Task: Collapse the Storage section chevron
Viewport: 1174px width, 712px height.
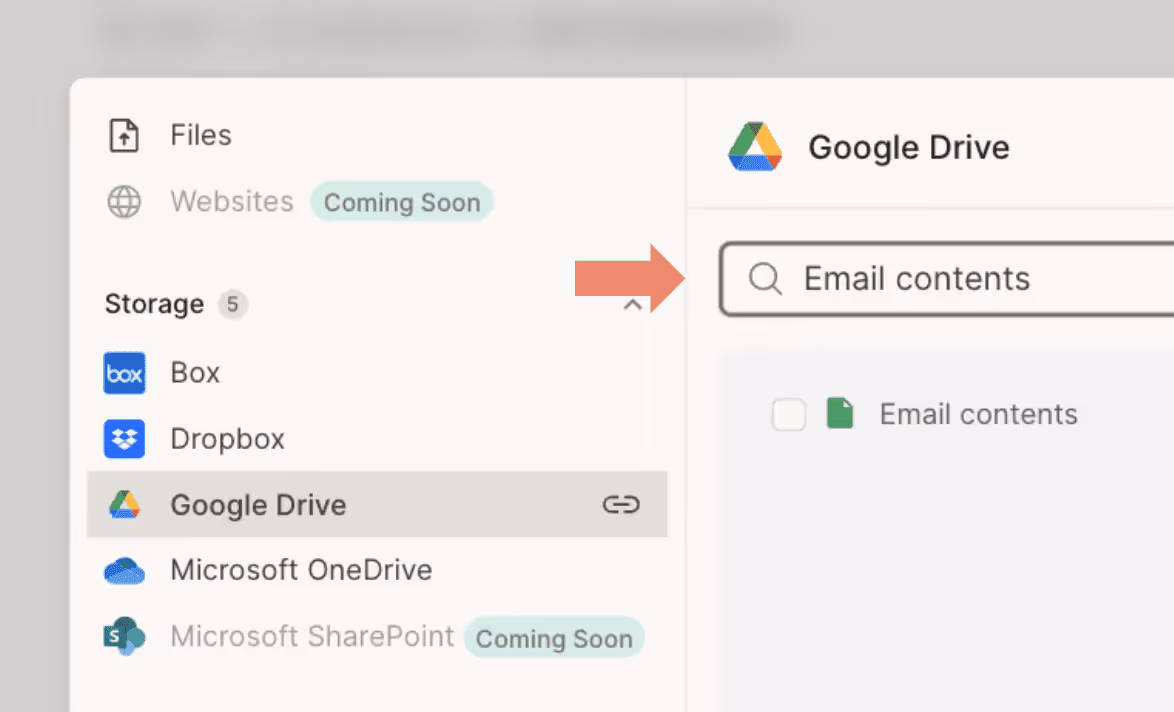Action: coord(633,305)
